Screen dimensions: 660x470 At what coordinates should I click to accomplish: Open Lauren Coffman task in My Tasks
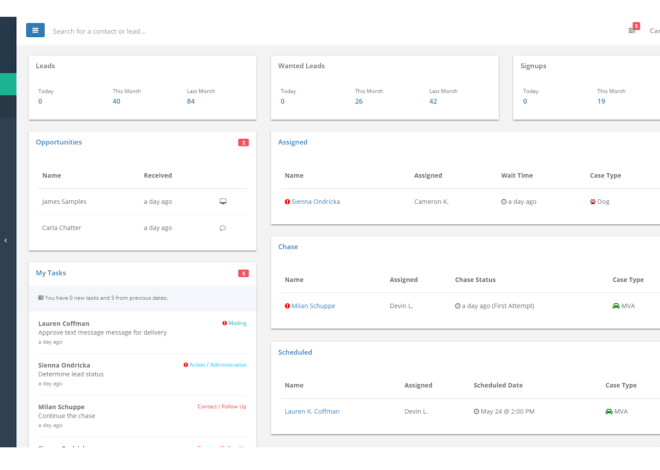(x=142, y=332)
